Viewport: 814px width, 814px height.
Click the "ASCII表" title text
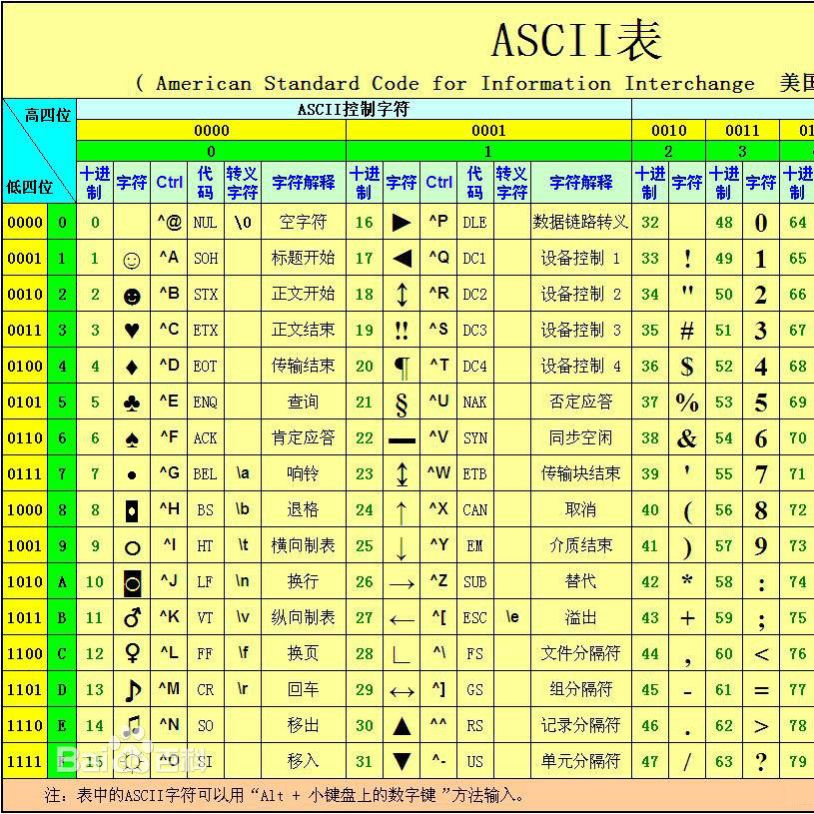click(576, 40)
